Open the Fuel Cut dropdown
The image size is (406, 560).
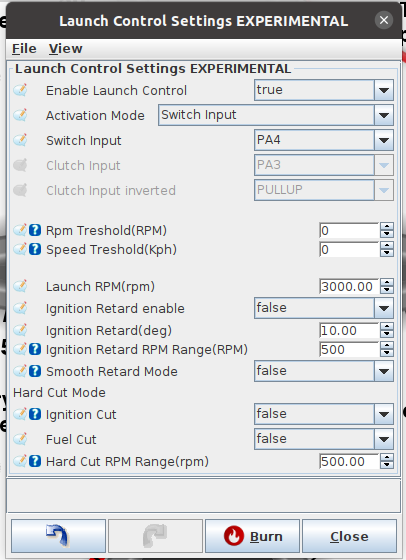[x=324, y=439]
